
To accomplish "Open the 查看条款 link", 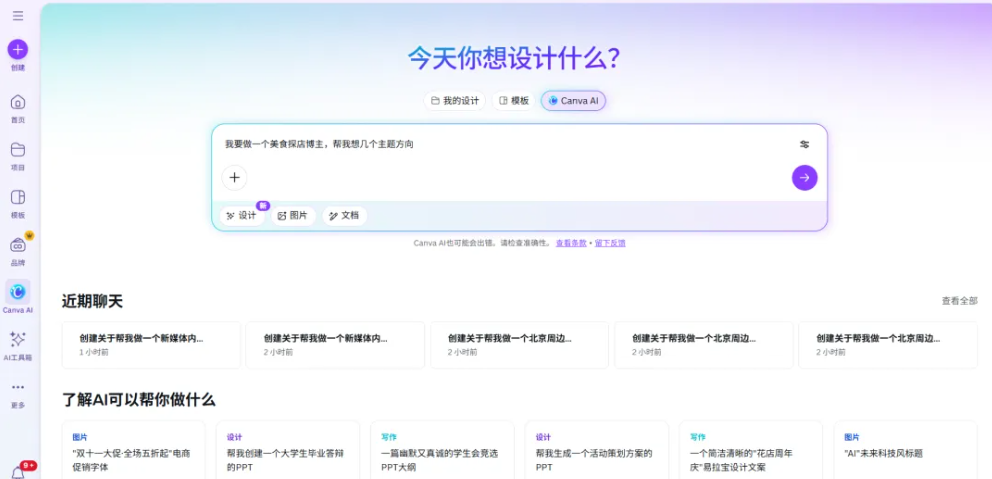I will click(x=571, y=243).
